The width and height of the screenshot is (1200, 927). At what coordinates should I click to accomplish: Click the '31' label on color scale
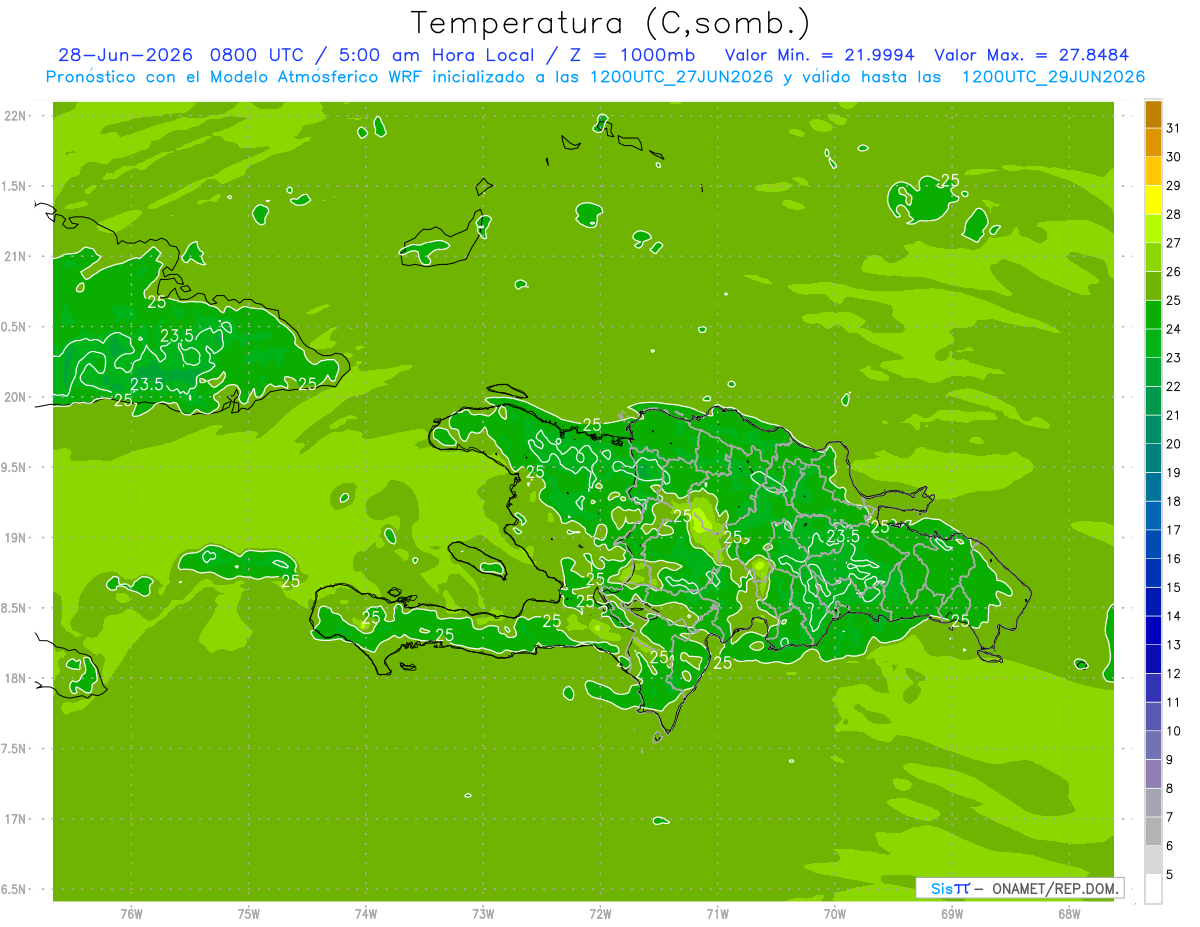pos(1174,128)
